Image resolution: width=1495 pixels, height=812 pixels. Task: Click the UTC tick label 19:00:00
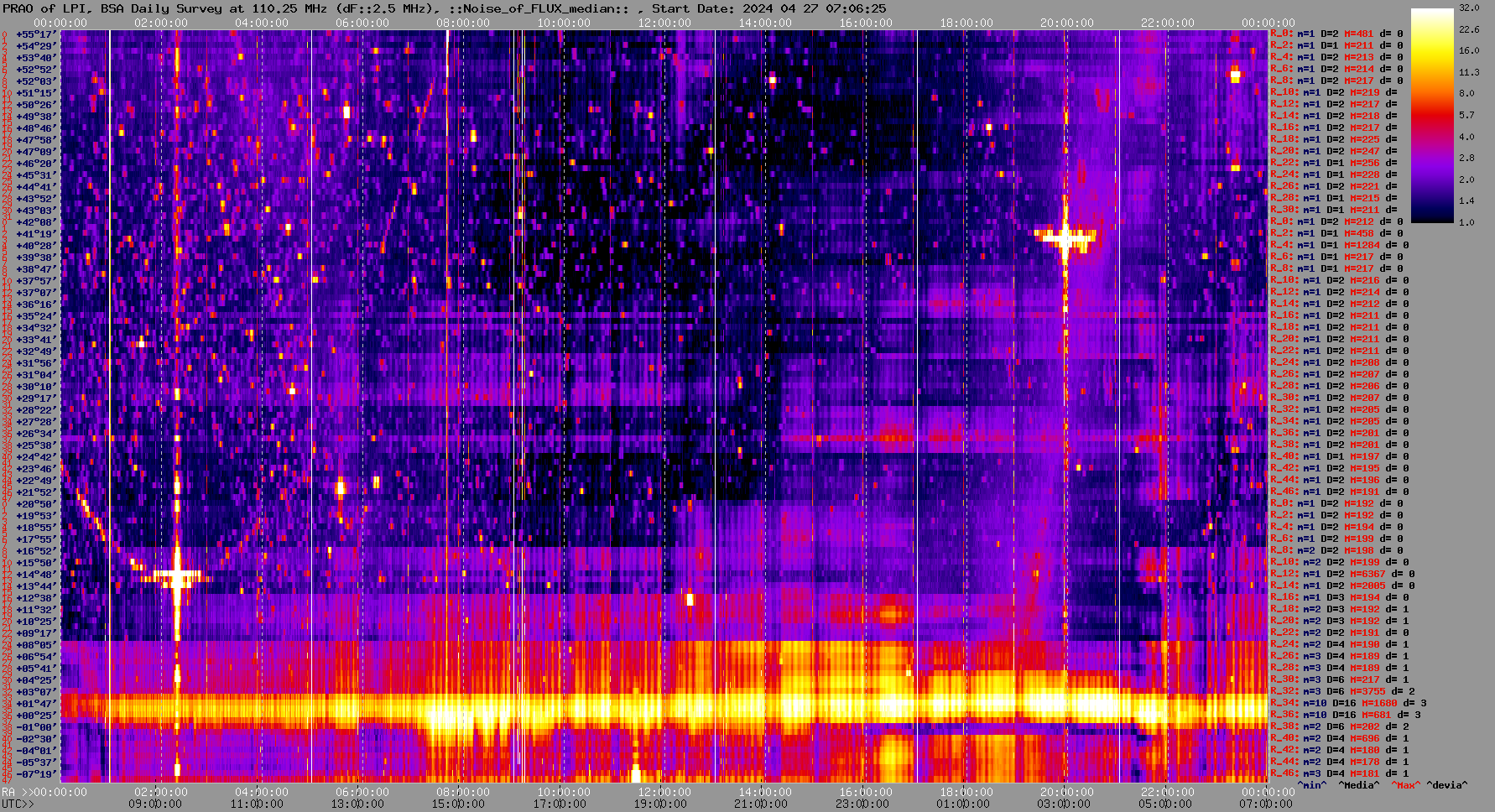coord(660,804)
